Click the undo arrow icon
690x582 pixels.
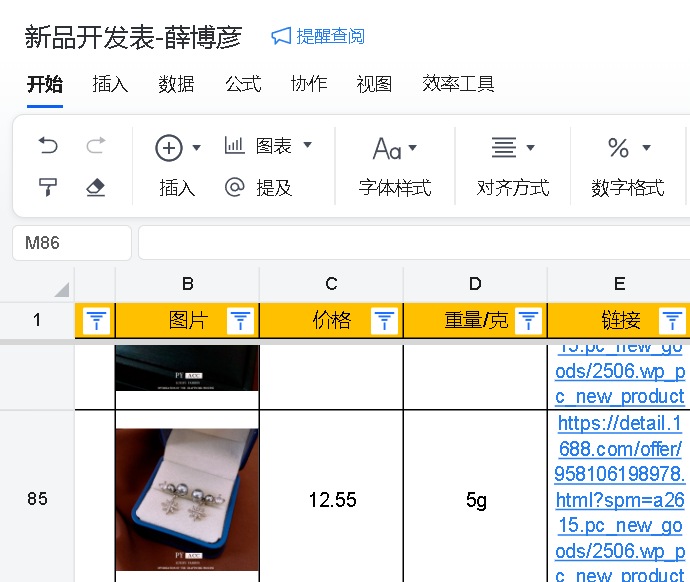[48, 147]
